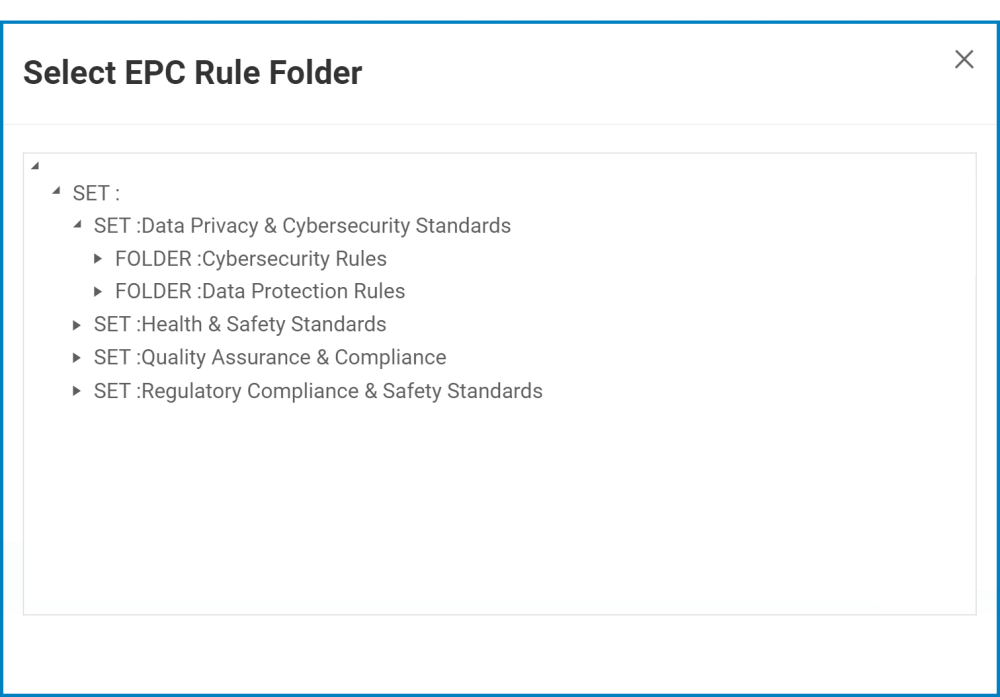Select FOLDER :Cybersecurity Rules item
Screen dimensions: 1000x697
pyautogui.click(x=251, y=259)
